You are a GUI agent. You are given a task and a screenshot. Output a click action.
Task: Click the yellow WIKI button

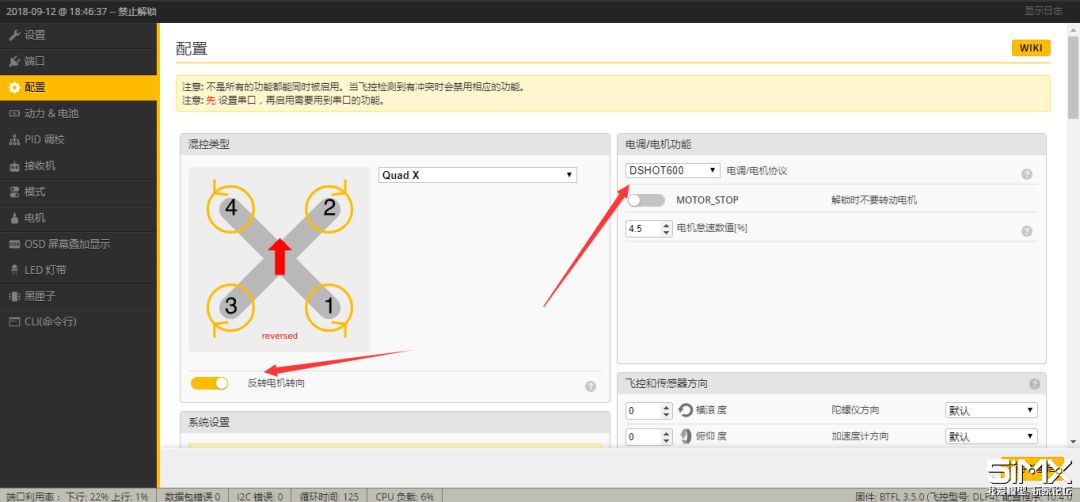pyautogui.click(x=1030, y=48)
